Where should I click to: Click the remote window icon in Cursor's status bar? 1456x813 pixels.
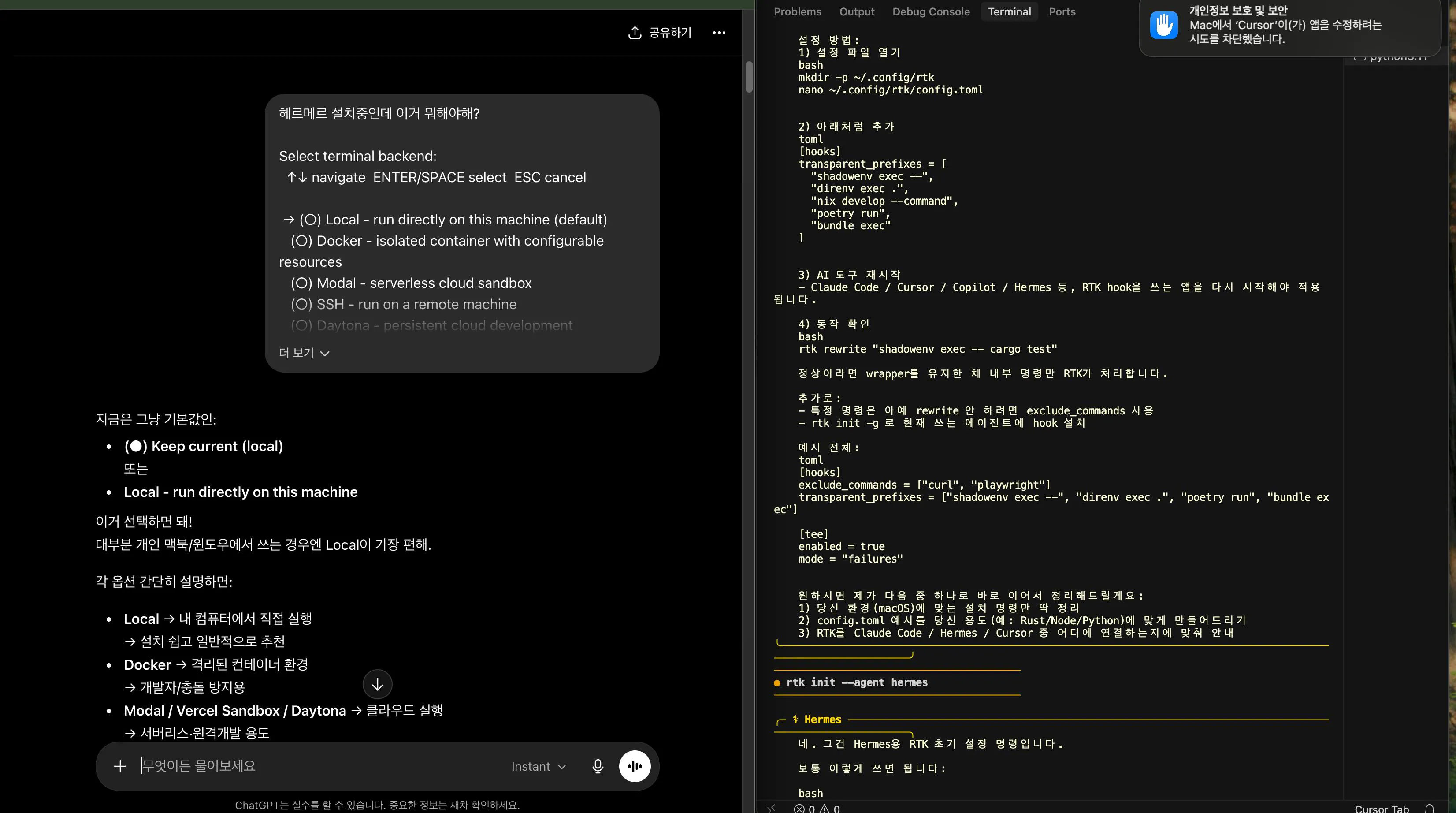(772, 809)
